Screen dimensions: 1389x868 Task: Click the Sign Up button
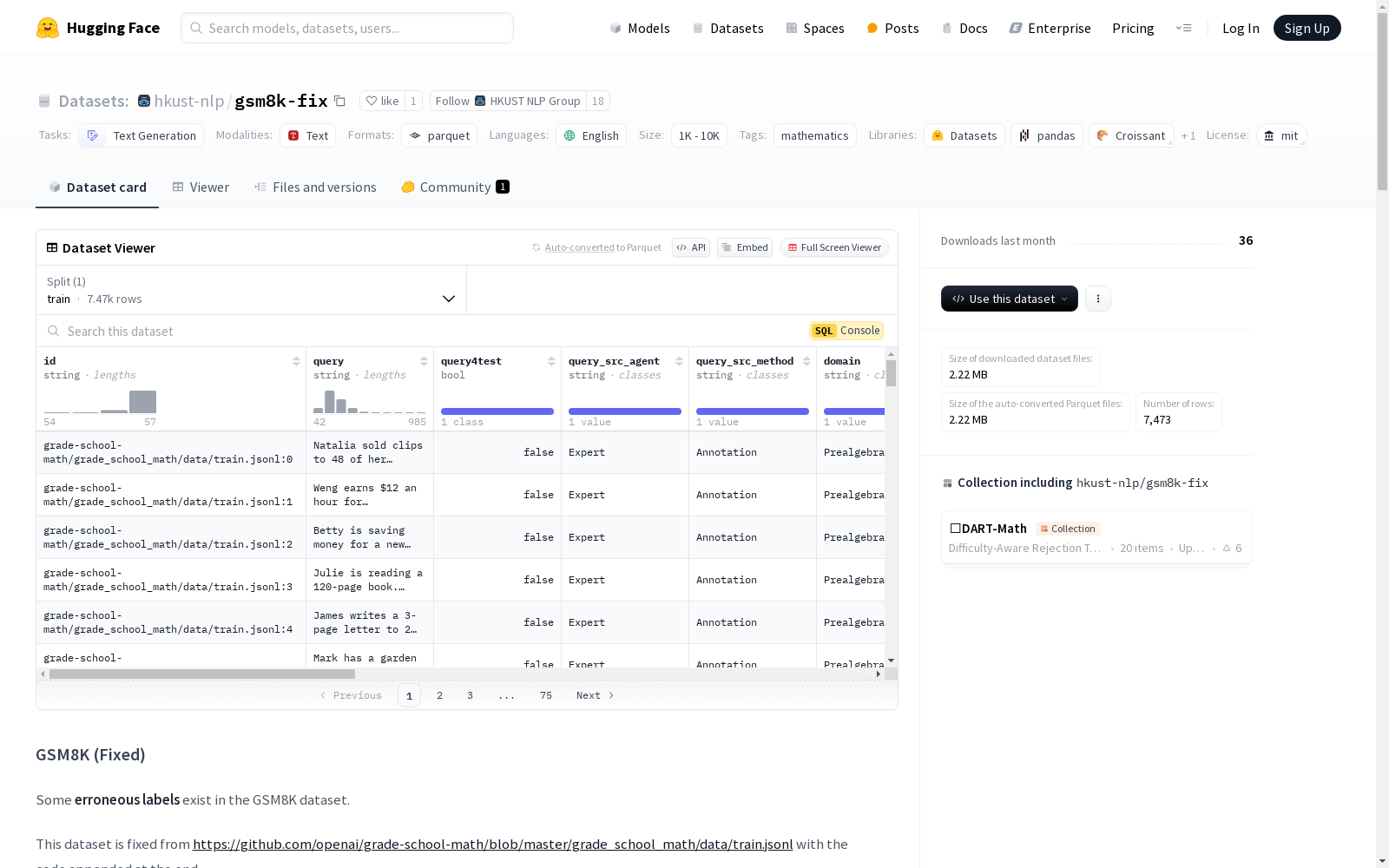[1307, 28]
